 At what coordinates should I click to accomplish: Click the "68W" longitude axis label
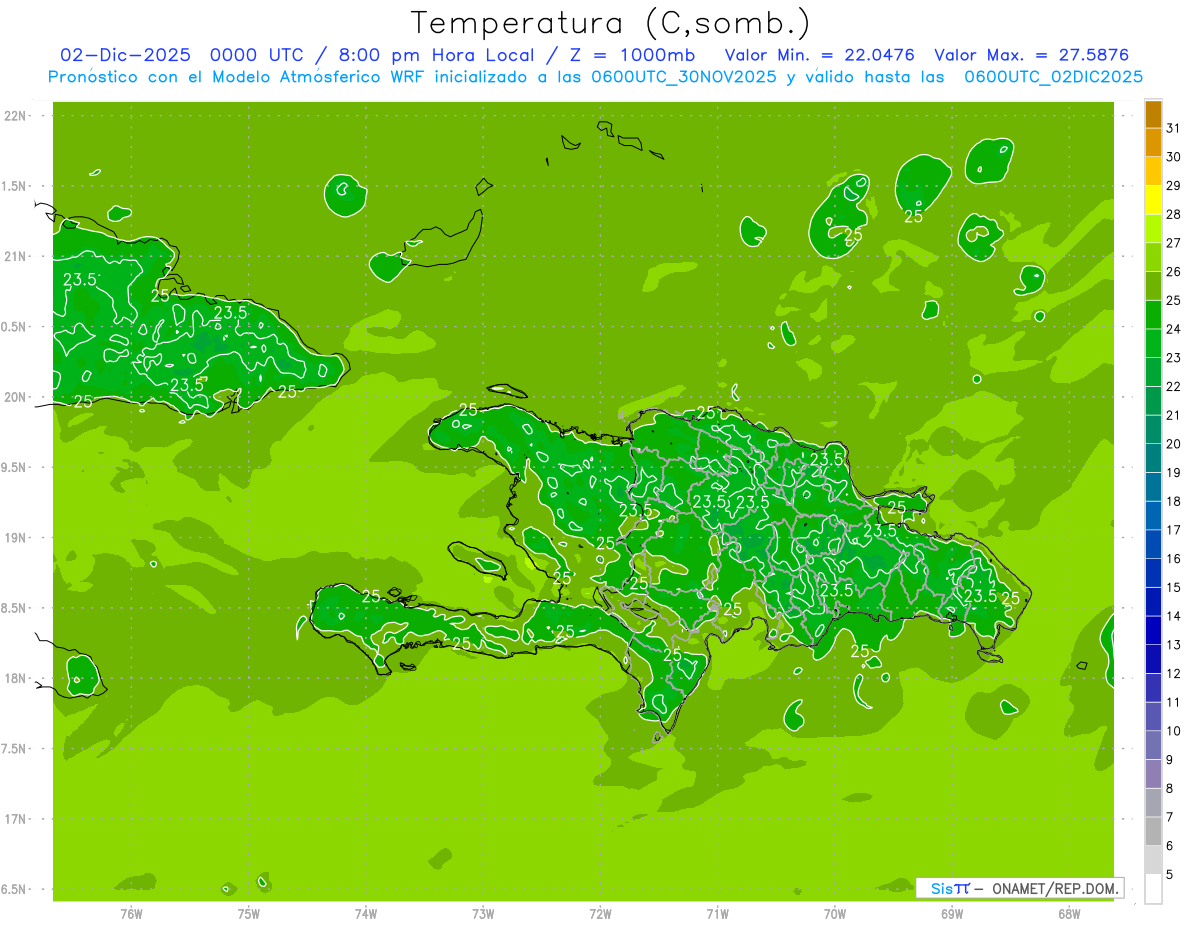click(1069, 914)
